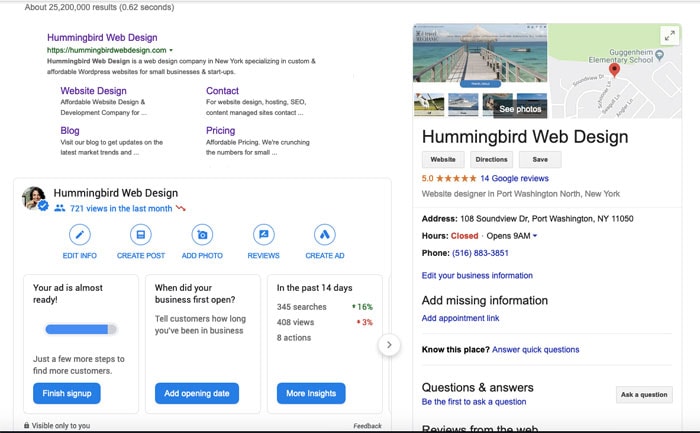Click the ad signup progress bar

(81, 329)
